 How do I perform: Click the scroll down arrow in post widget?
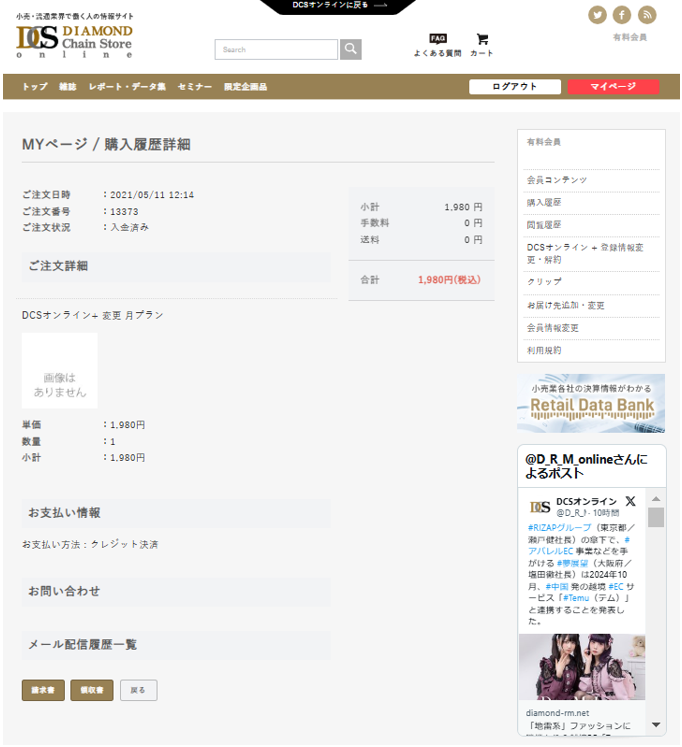[656, 724]
